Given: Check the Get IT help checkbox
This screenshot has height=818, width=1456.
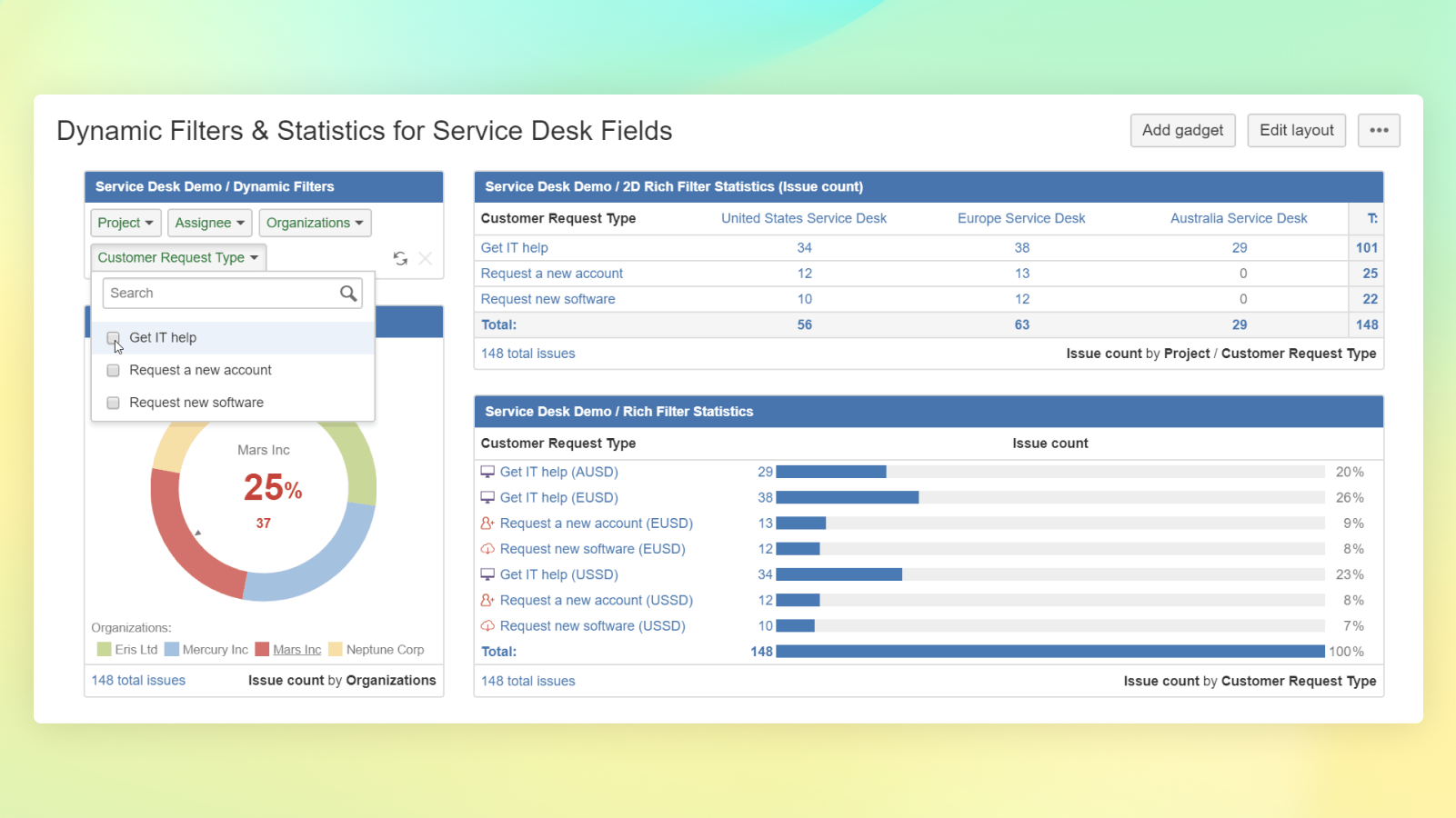Looking at the screenshot, I should 113,337.
